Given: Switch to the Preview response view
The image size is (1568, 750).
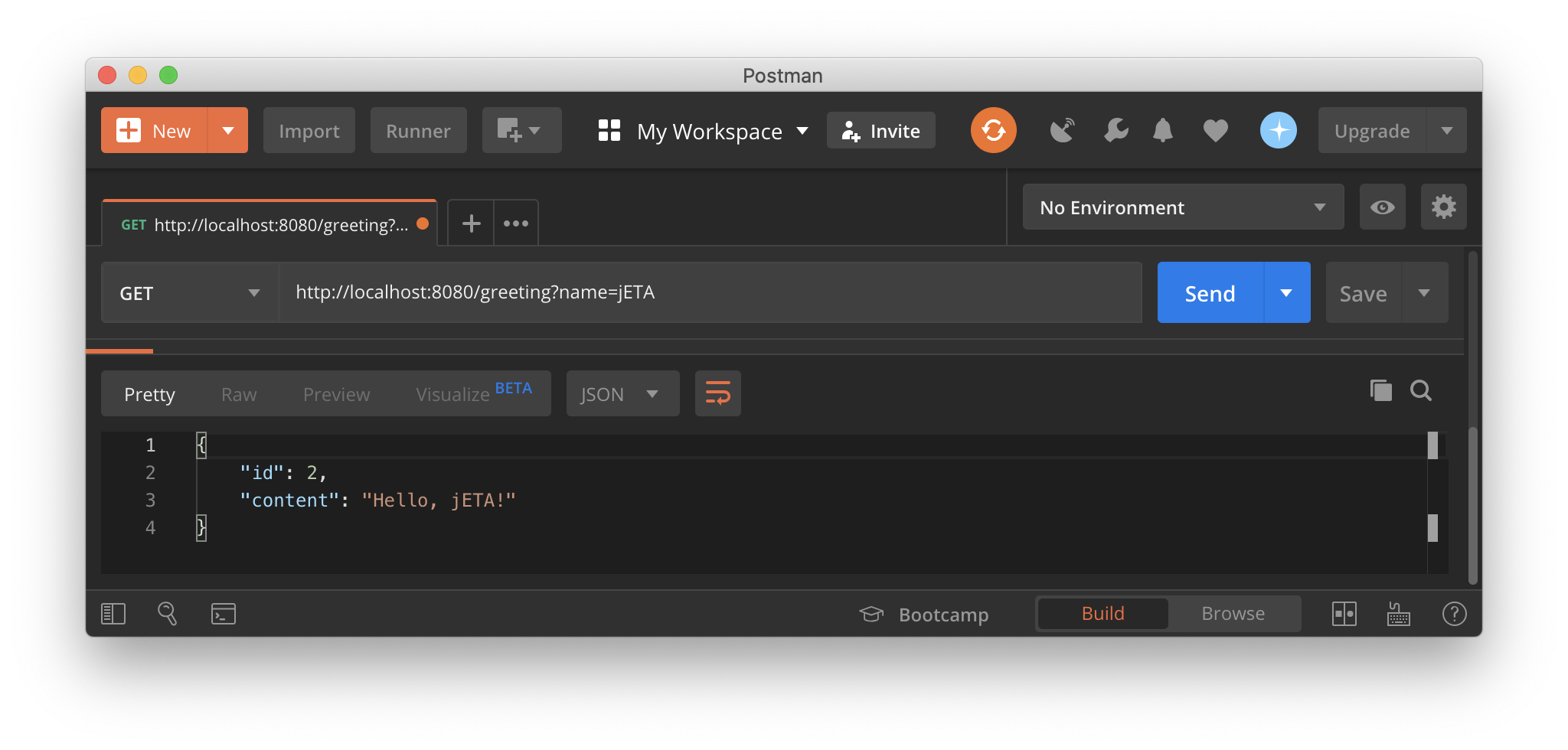Looking at the screenshot, I should [x=336, y=394].
